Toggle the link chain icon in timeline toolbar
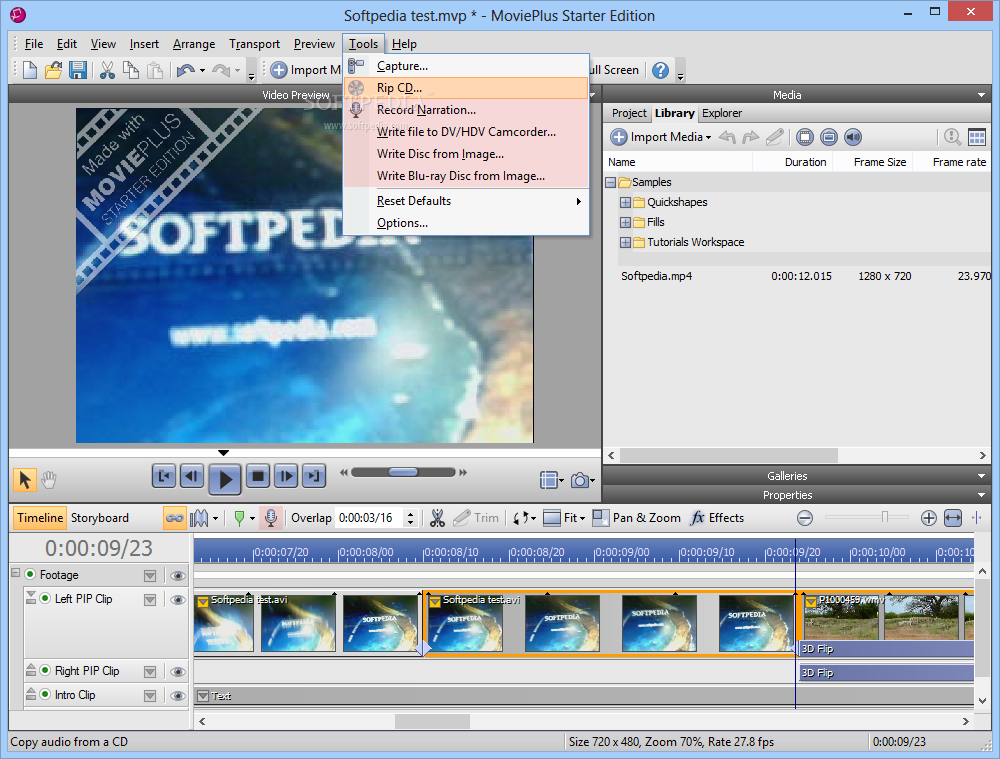Viewport: 1000px width, 759px height. pyautogui.click(x=174, y=518)
